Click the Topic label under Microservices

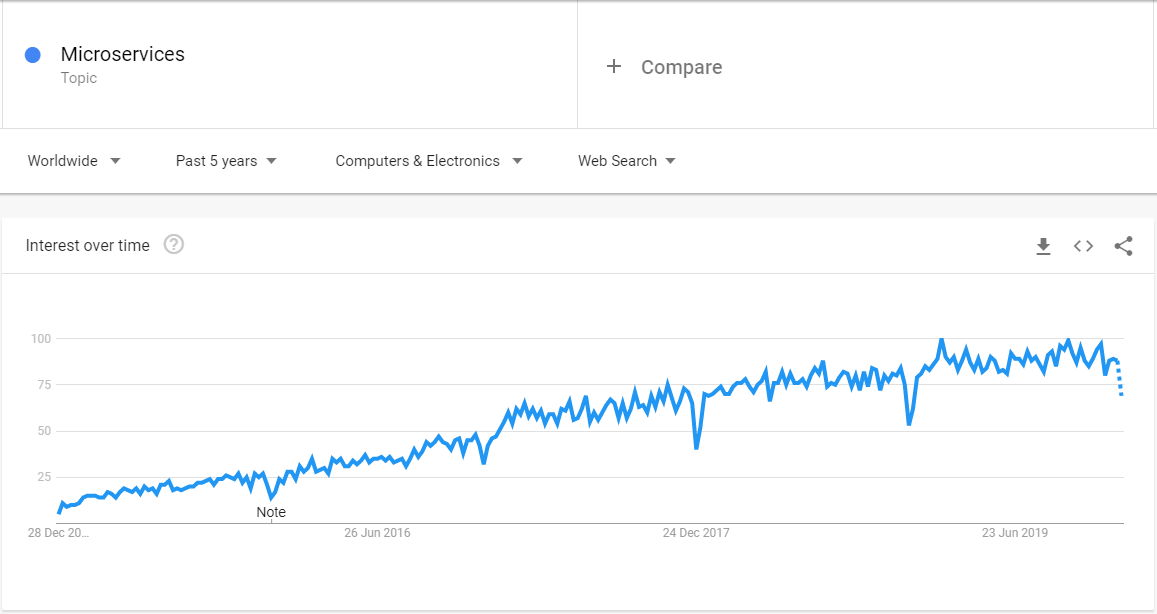coord(79,78)
